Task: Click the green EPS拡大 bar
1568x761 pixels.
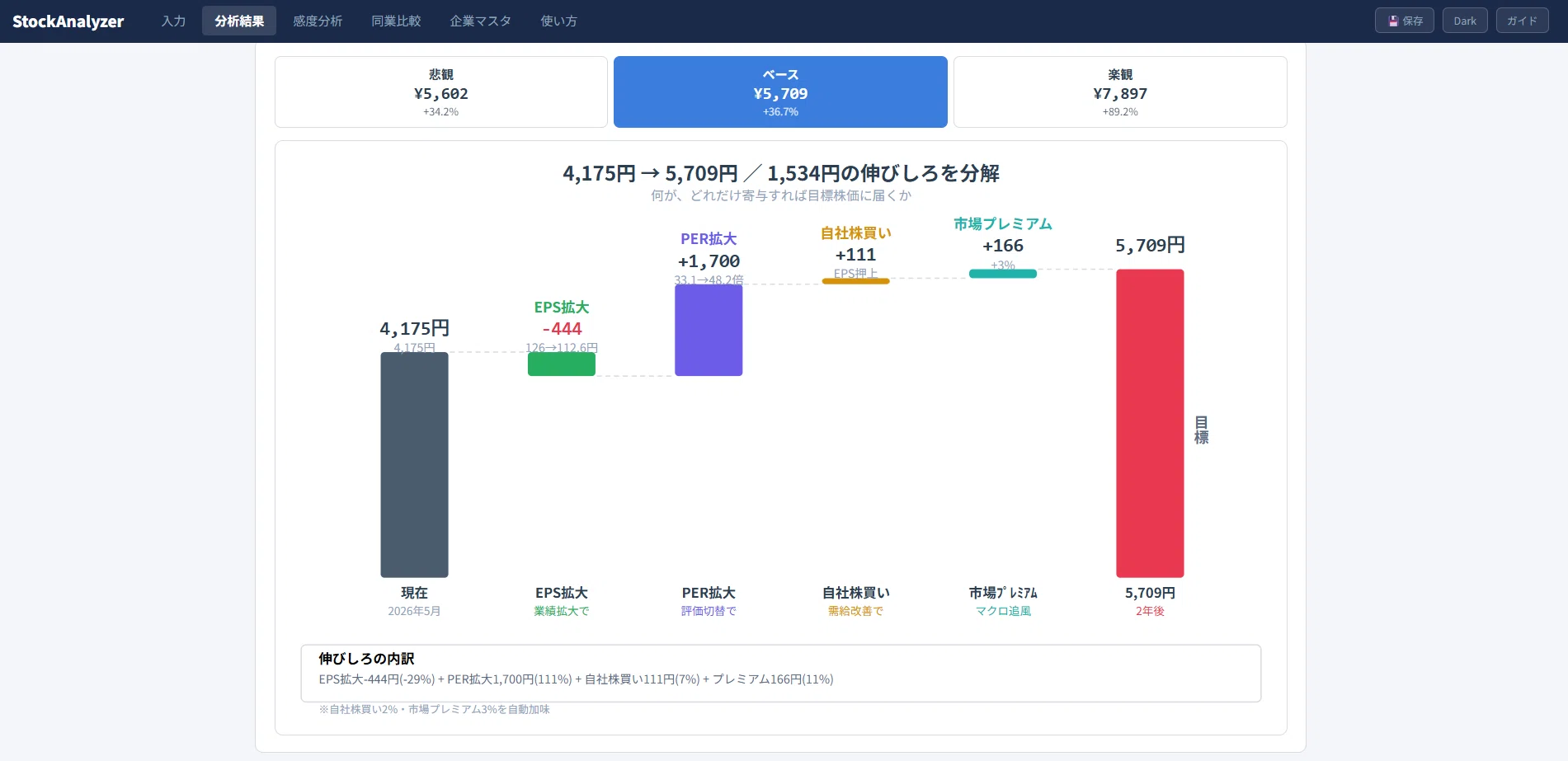Action: click(562, 364)
